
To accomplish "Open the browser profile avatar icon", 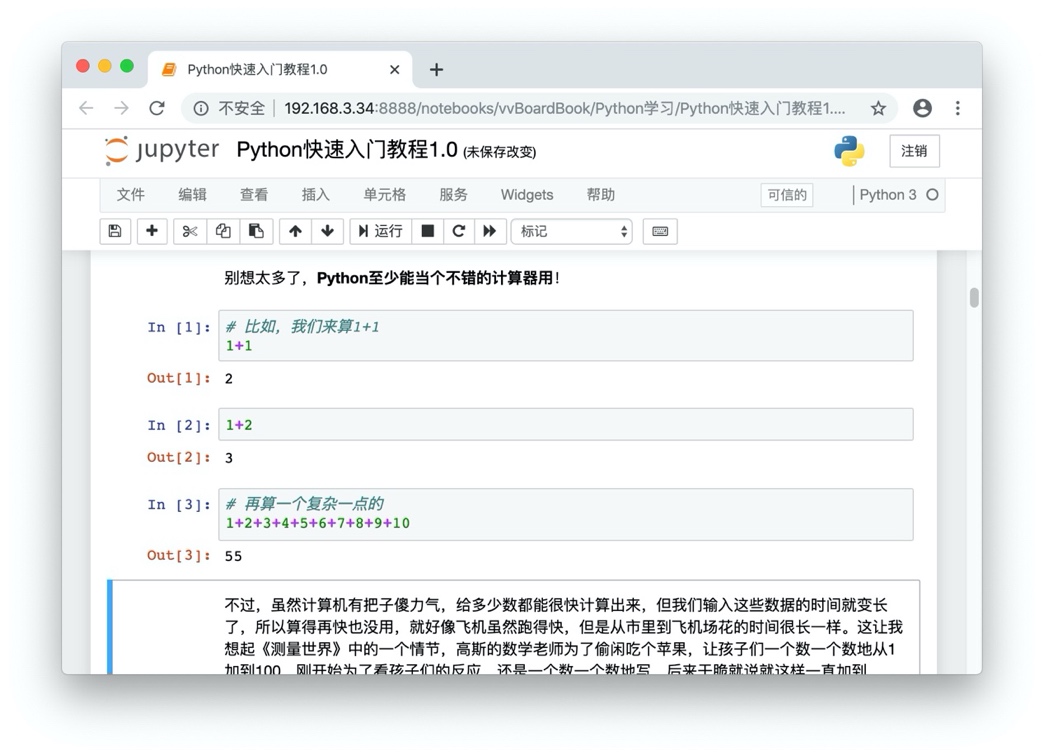I will pos(922,108).
